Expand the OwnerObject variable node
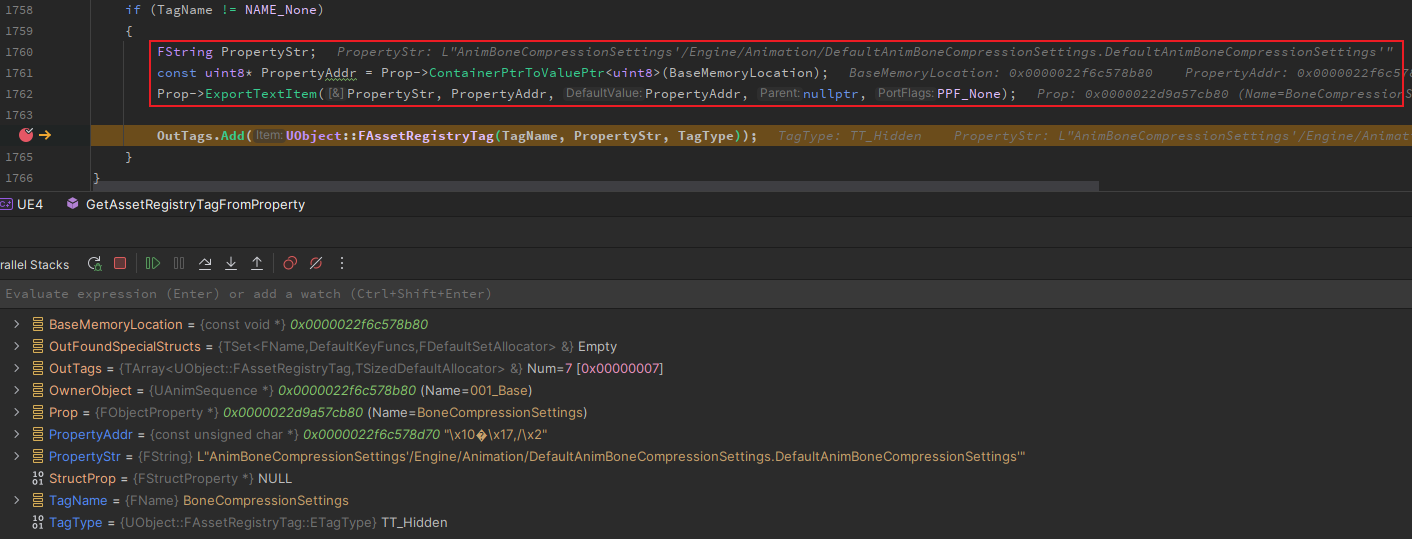 click(x=16, y=391)
